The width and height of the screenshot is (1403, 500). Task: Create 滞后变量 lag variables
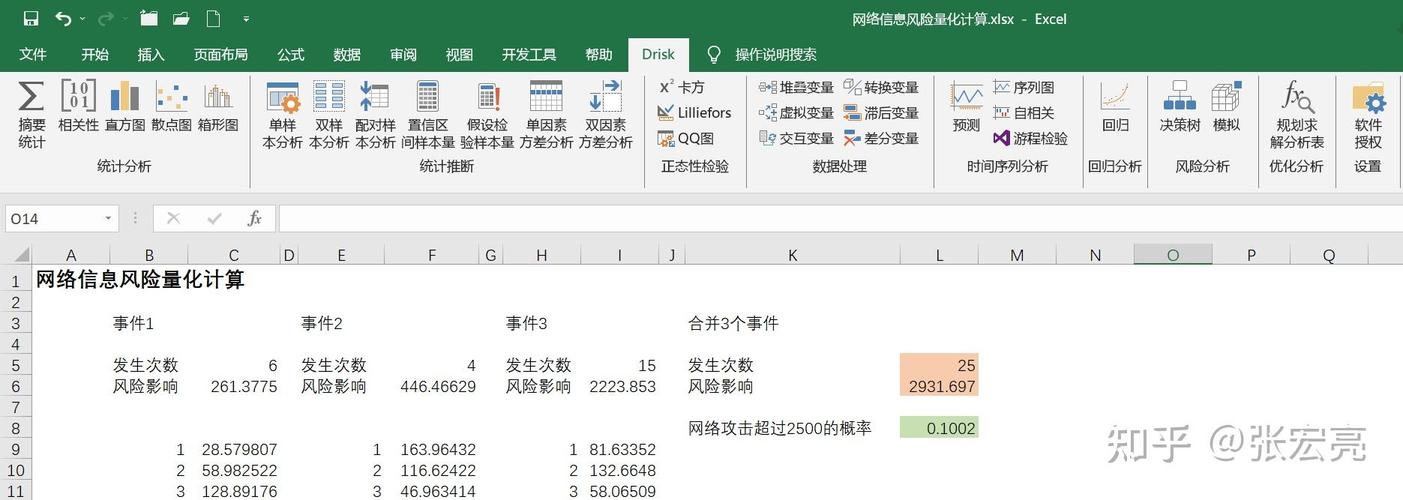(881, 112)
